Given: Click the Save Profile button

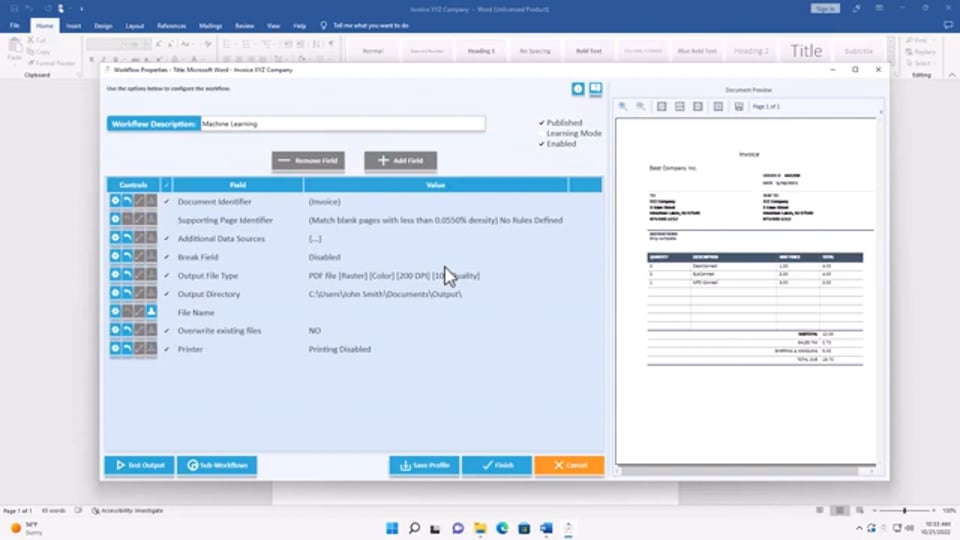Looking at the screenshot, I should click(425, 465).
